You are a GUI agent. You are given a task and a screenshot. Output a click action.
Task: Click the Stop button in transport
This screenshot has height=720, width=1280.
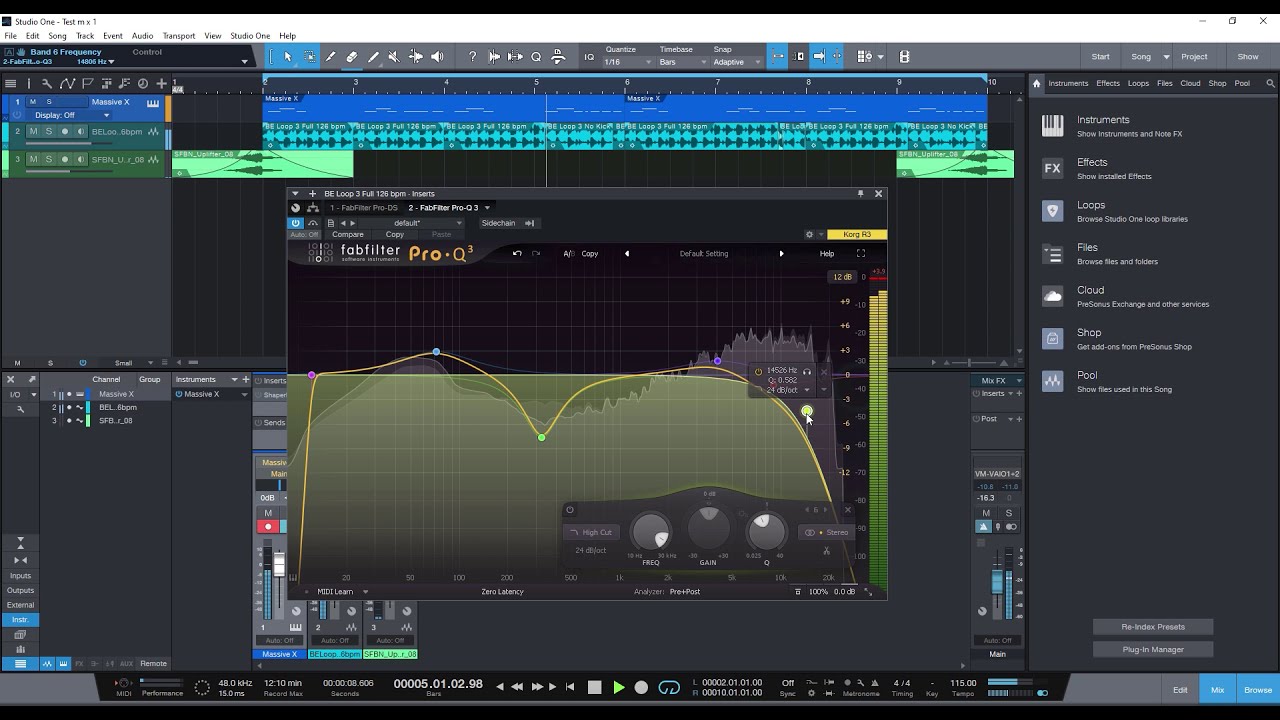pos(594,687)
